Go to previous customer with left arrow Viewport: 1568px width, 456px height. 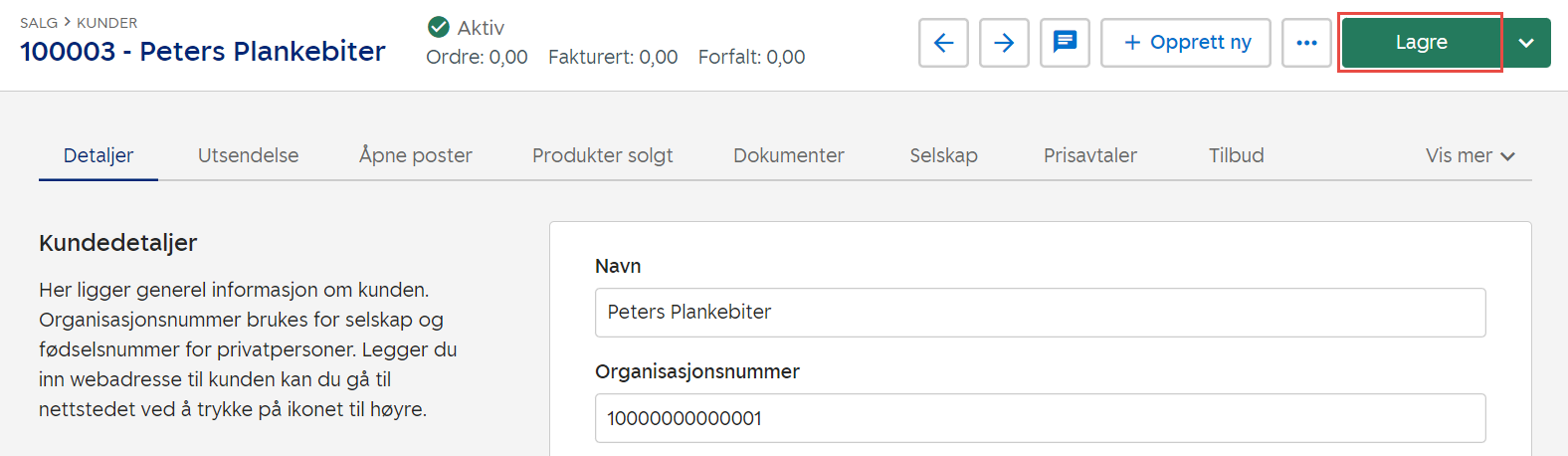click(943, 43)
